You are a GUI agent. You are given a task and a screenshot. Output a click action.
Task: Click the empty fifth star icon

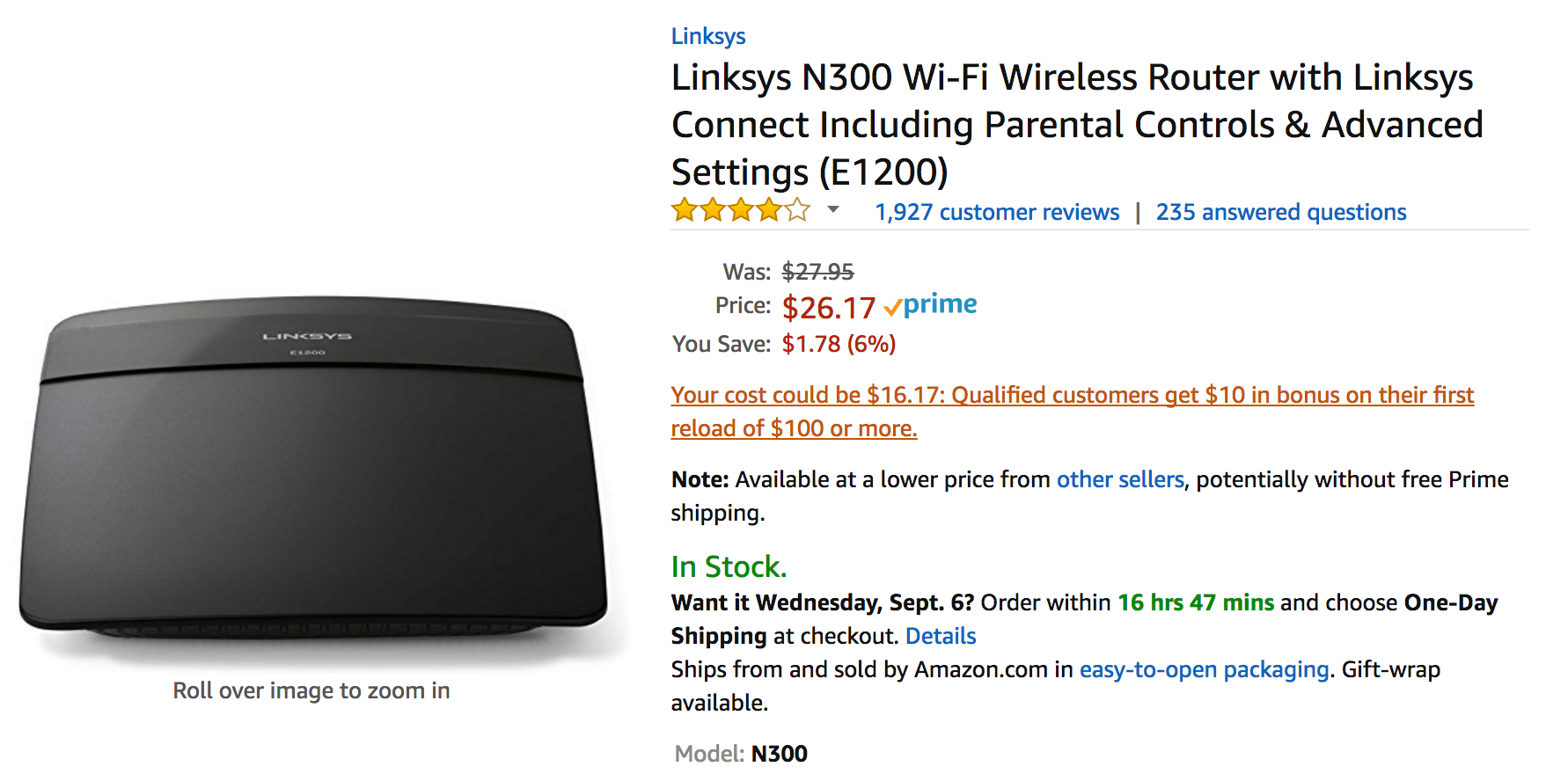[797, 210]
